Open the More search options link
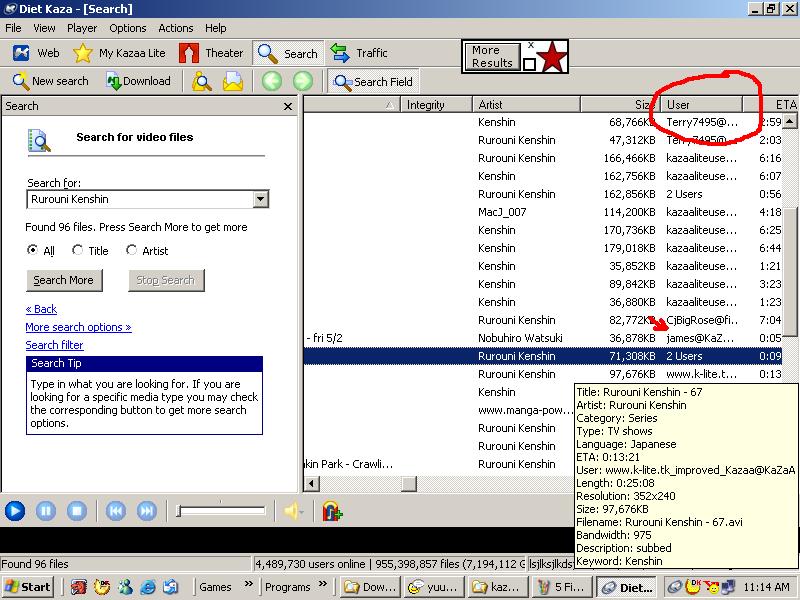 [x=78, y=327]
